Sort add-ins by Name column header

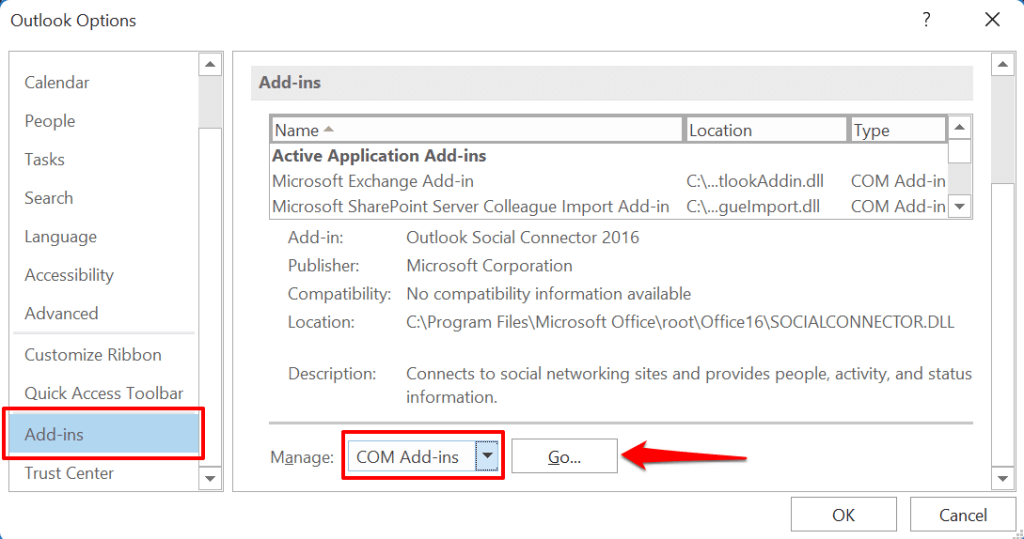tap(477, 130)
